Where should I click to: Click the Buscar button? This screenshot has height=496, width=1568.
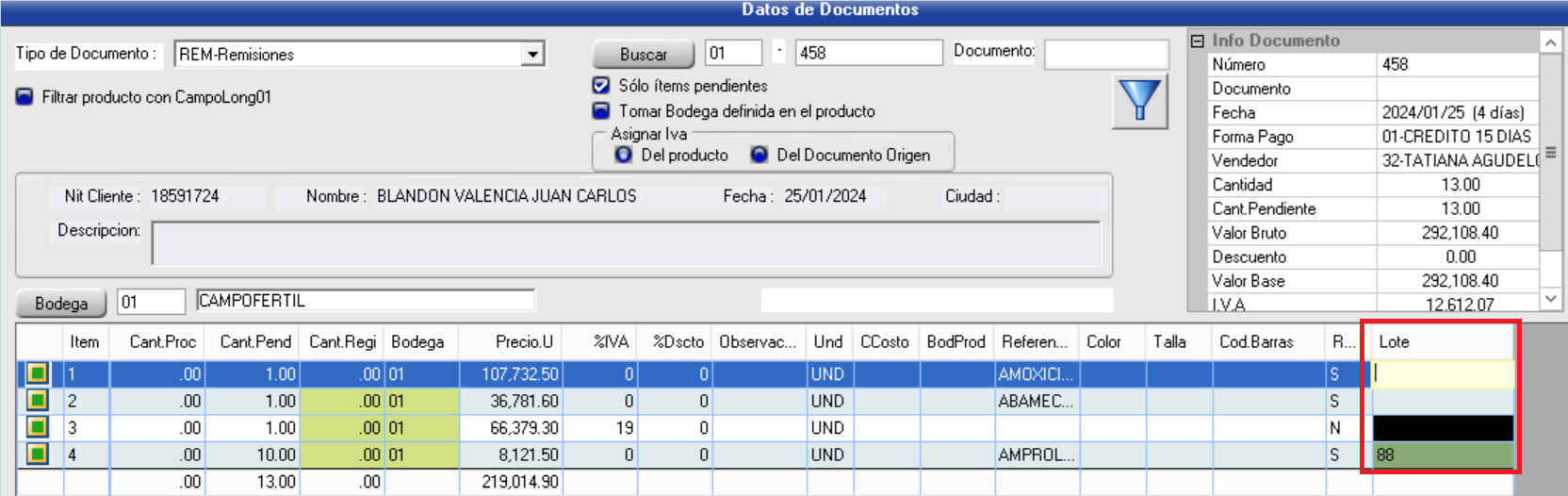(644, 55)
